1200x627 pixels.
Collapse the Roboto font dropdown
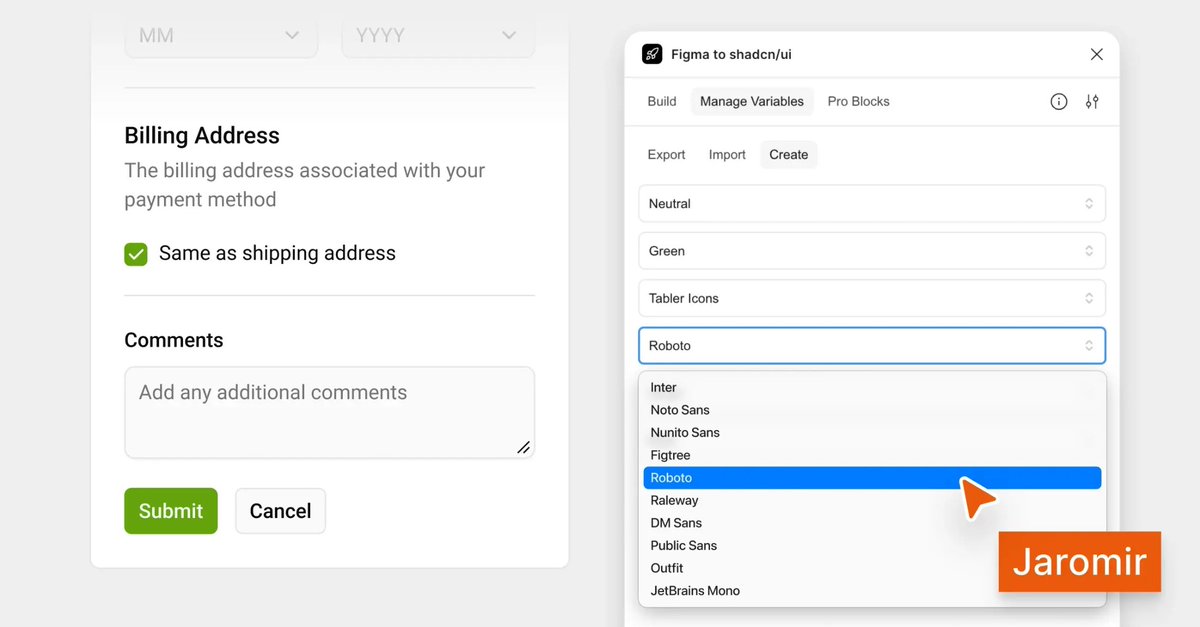click(872, 345)
